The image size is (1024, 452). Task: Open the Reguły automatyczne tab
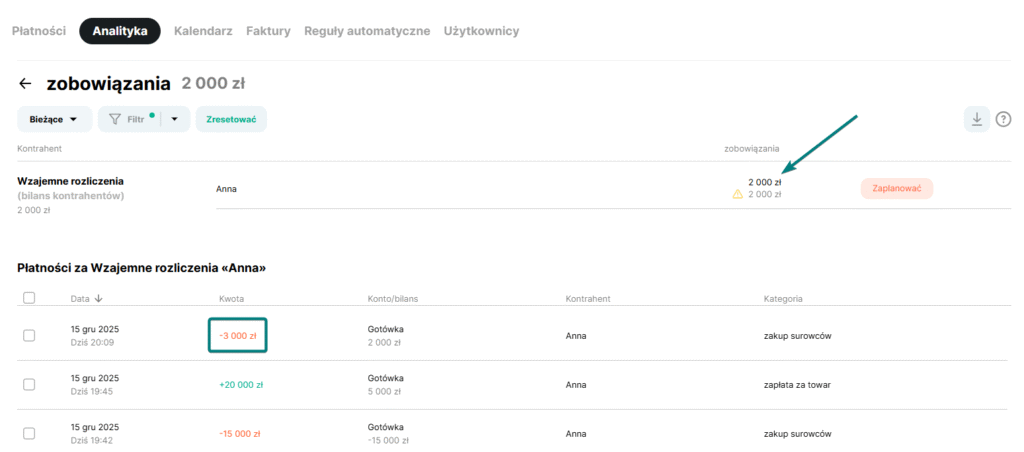[x=367, y=31]
